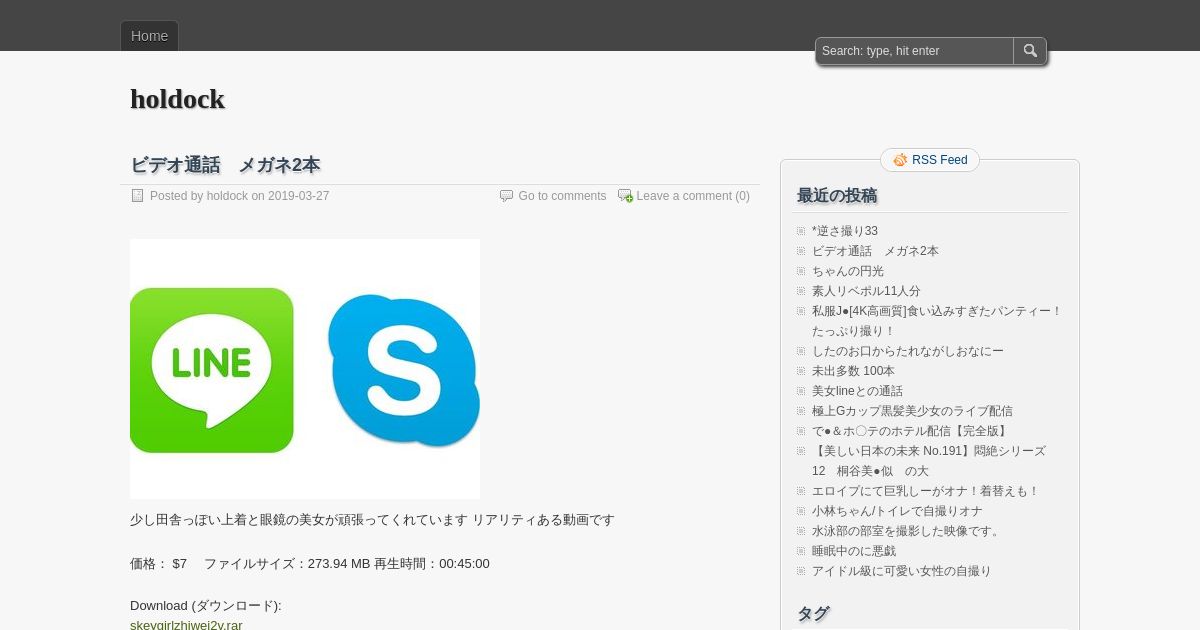
Task: Open recent post 極上Gカップ黒髪美少女のライブ配信
Action: coord(912,411)
